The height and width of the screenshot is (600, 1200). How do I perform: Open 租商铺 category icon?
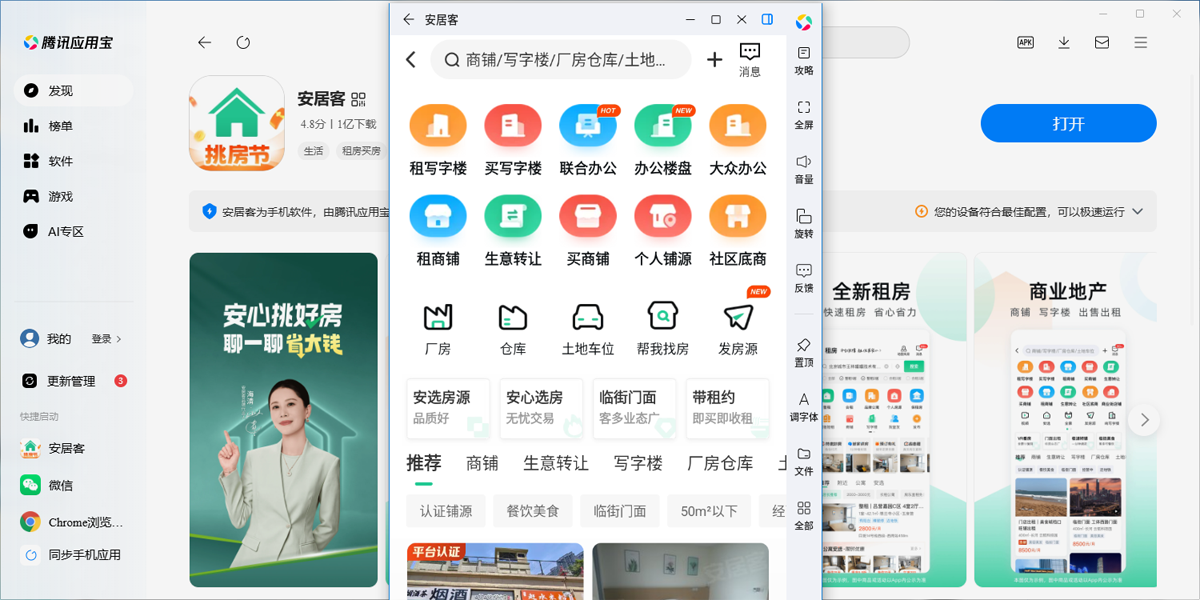[x=438, y=217]
